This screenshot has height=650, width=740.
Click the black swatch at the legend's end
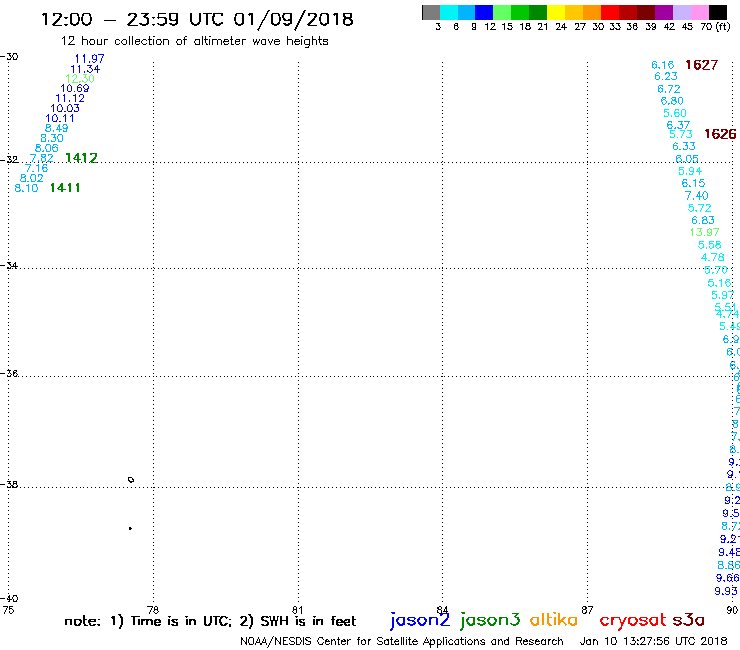point(718,13)
